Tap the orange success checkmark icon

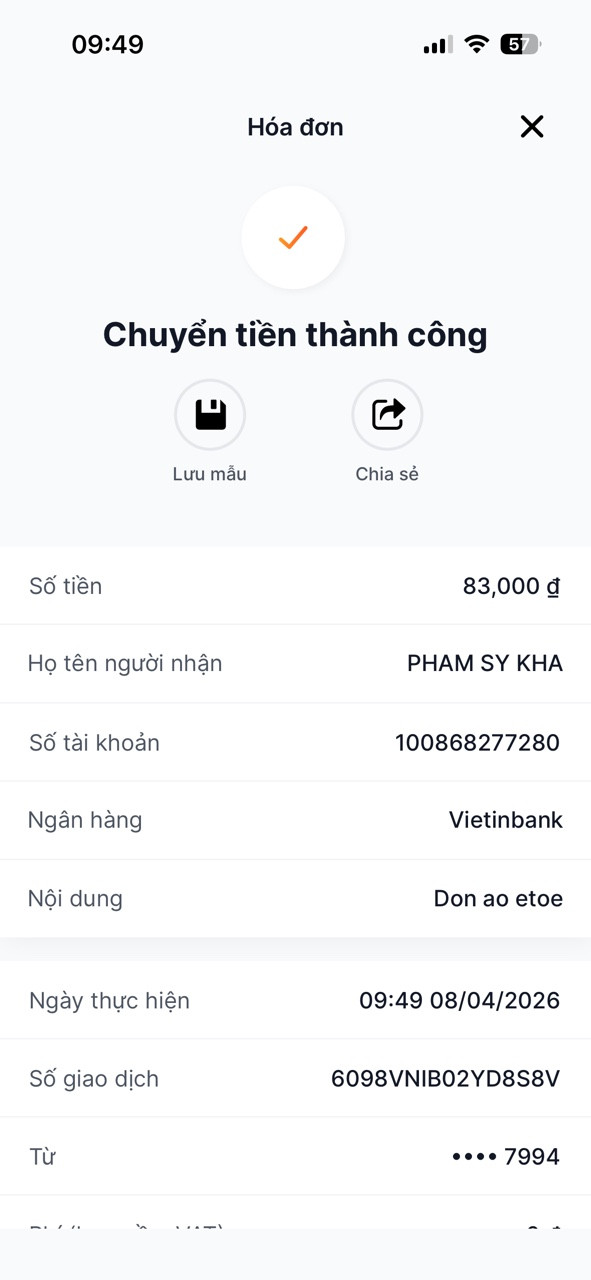click(293, 238)
